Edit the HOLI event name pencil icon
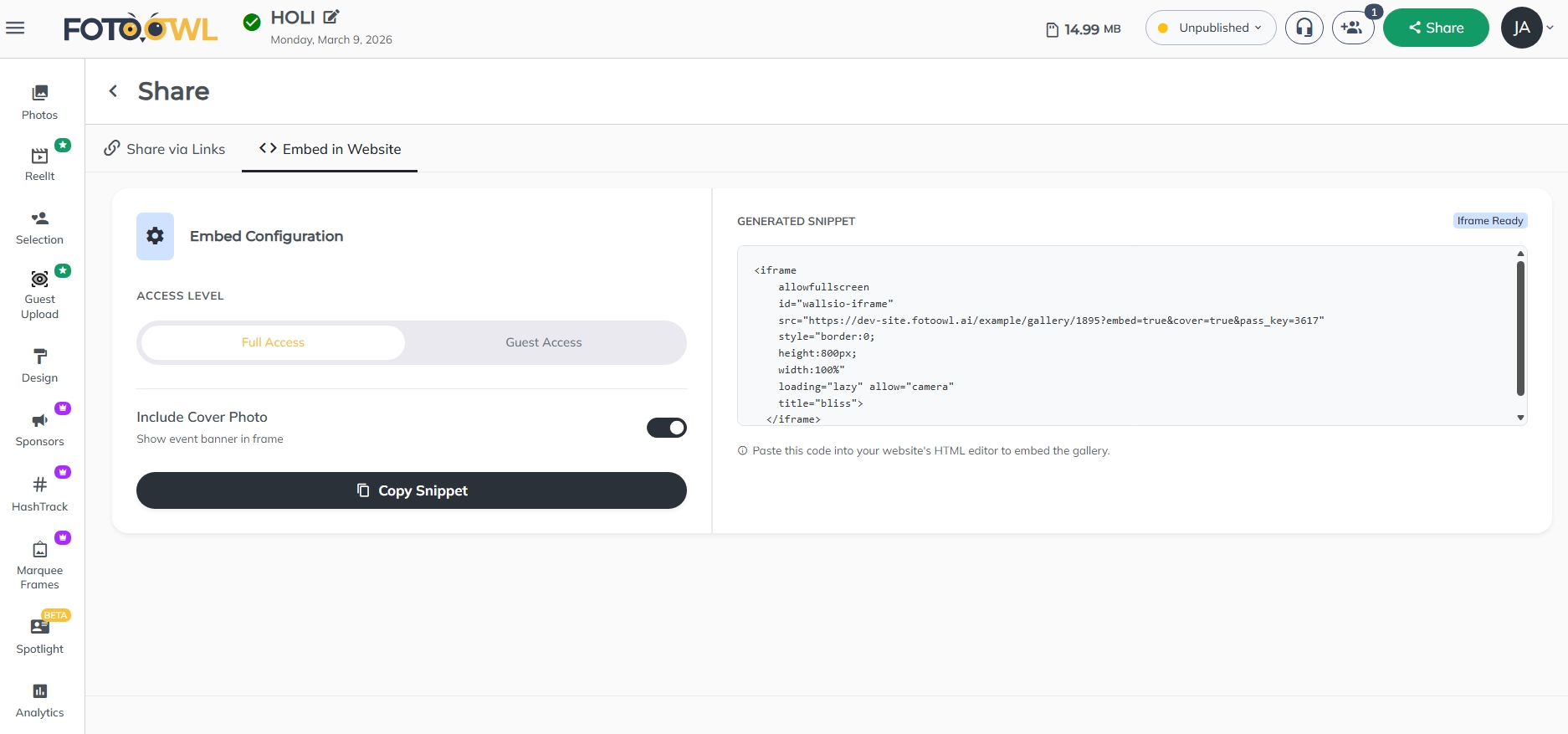The width and height of the screenshot is (1568, 734). (331, 17)
